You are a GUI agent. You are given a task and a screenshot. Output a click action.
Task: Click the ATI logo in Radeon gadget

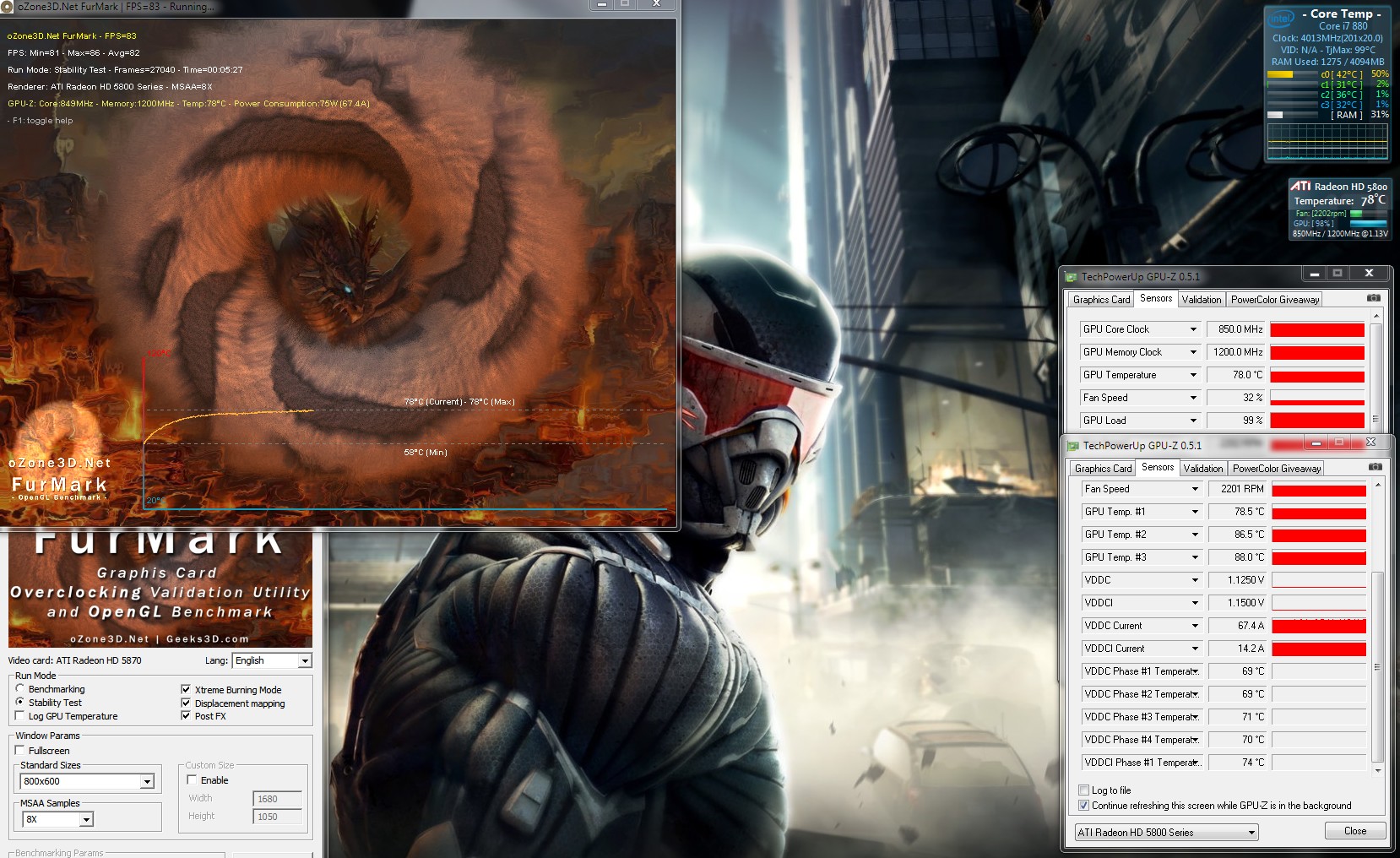pos(1300,186)
